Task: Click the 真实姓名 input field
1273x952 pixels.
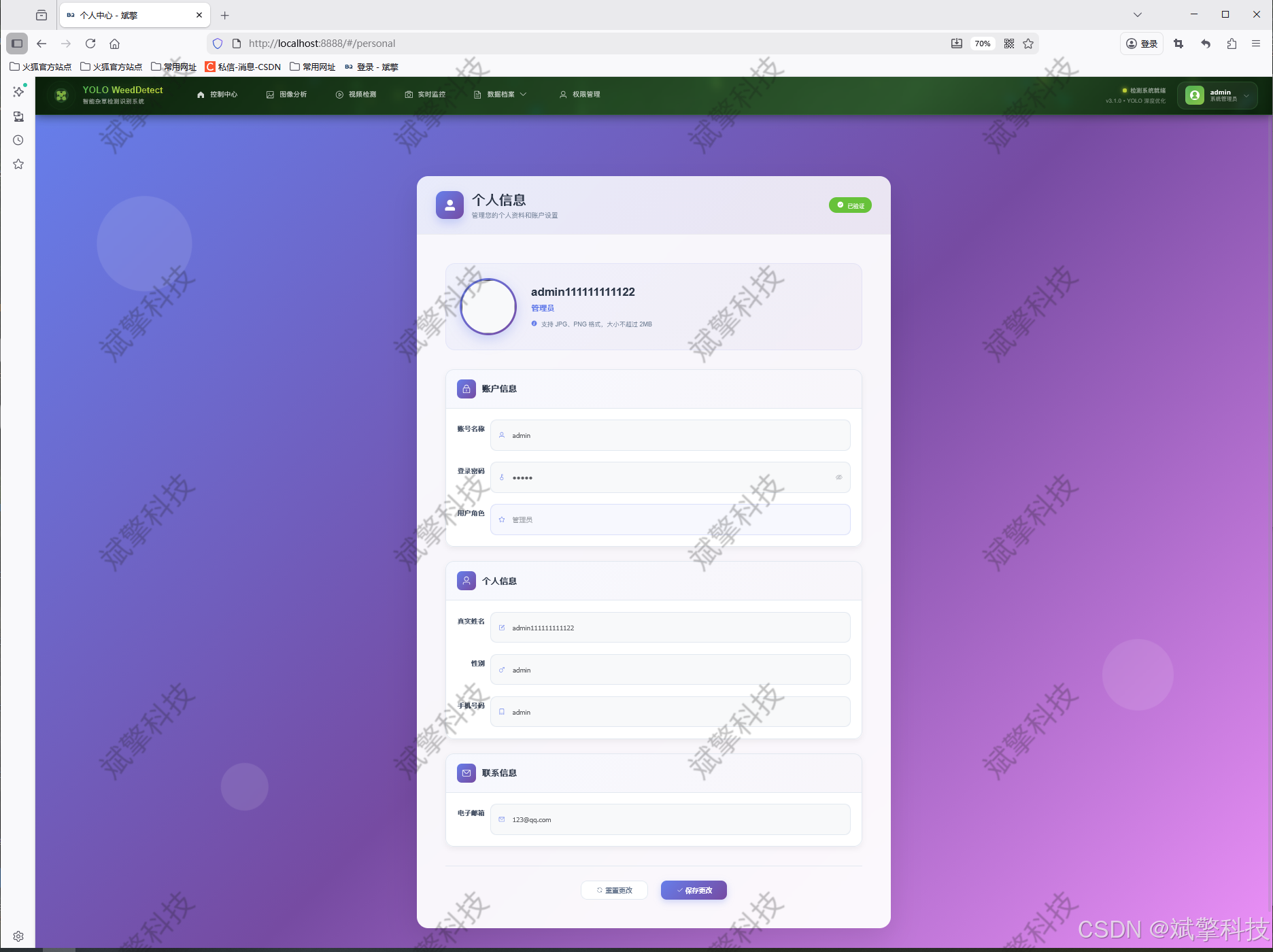Action: point(670,628)
